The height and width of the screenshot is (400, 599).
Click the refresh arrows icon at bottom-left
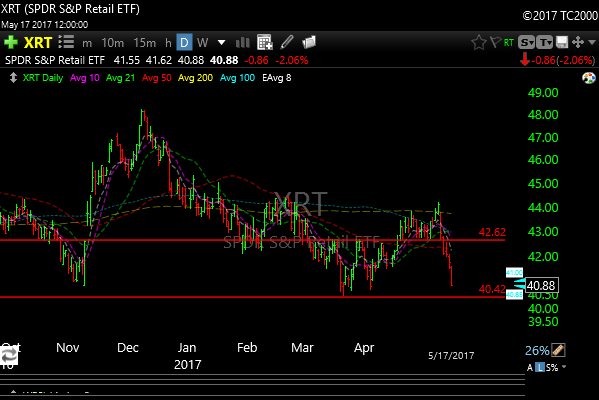pos(9,356)
